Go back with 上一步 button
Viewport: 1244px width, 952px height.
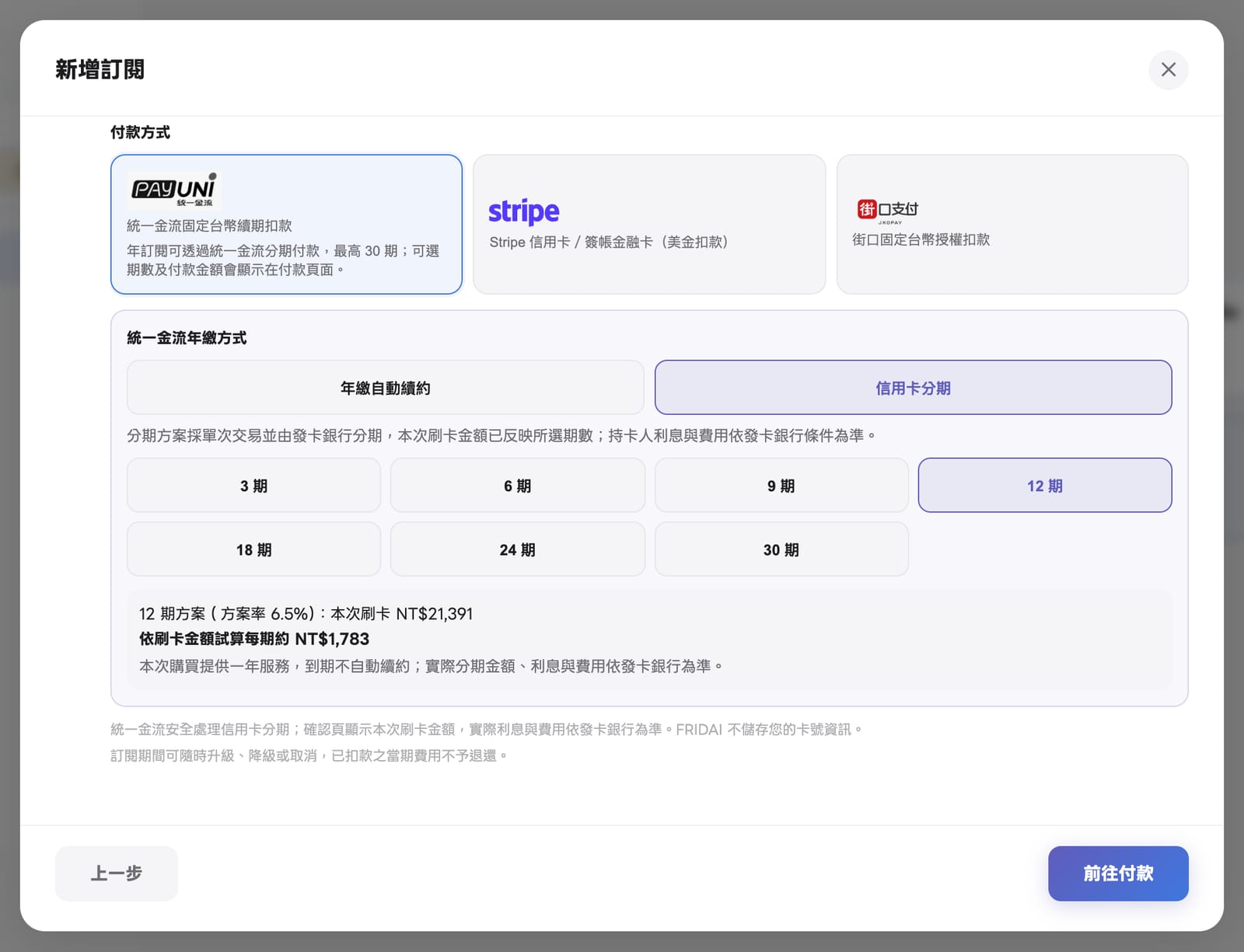[116, 873]
